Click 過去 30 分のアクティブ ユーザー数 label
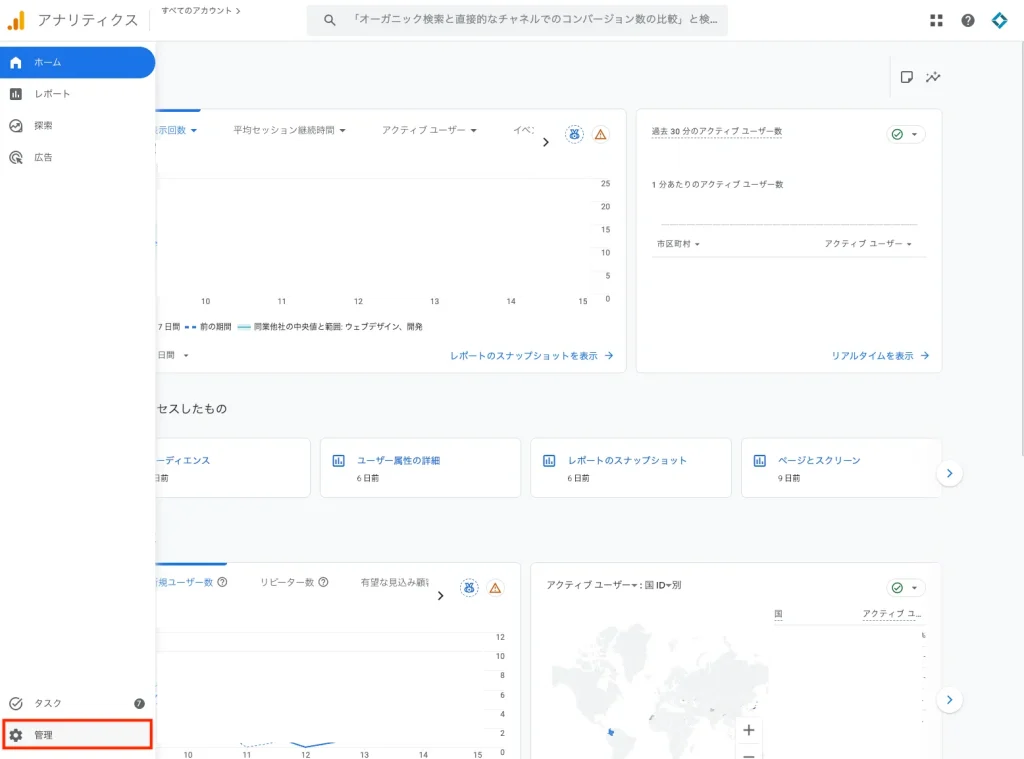1024x759 pixels. click(716, 131)
